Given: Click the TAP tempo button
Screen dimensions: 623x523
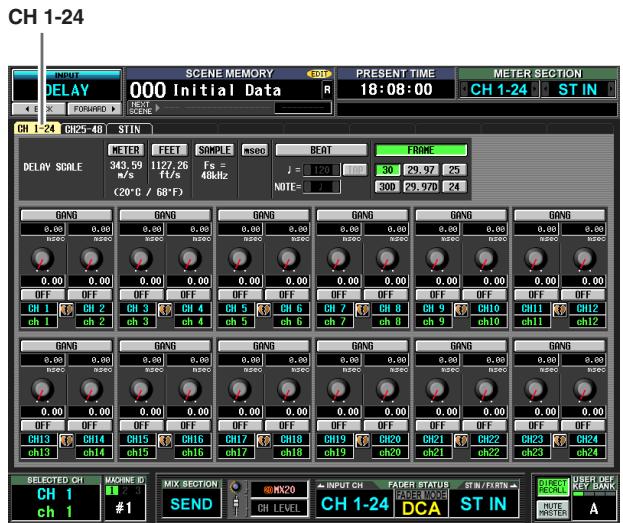Looking at the screenshot, I should [355, 170].
